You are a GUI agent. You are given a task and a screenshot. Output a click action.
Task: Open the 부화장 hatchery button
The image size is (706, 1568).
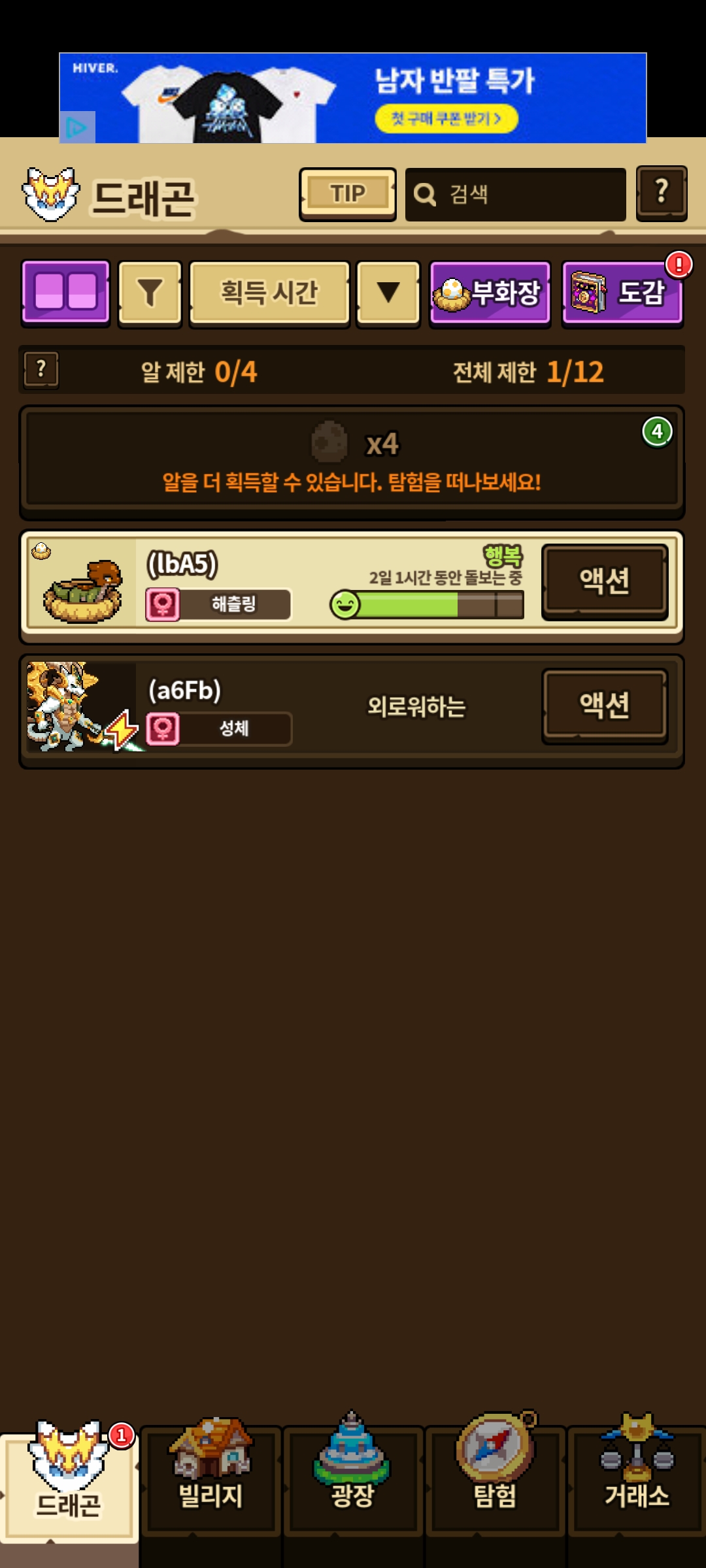coord(490,293)
